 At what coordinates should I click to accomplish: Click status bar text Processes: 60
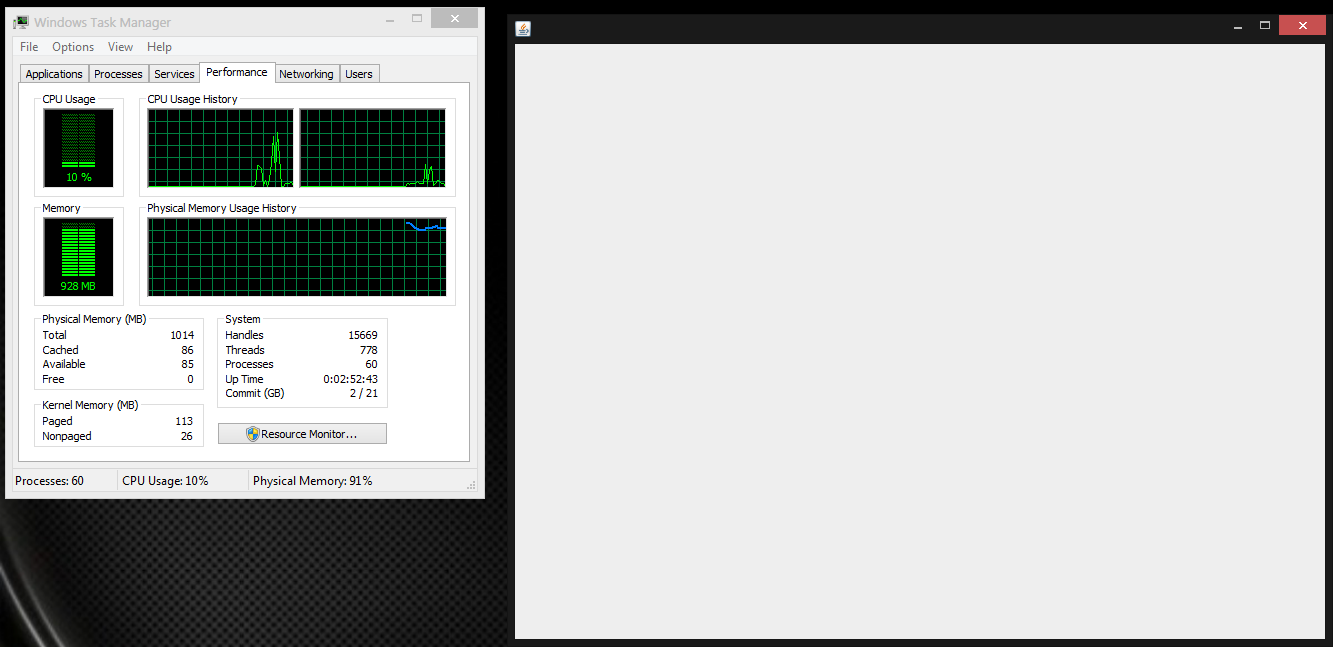tap(50, 481)
